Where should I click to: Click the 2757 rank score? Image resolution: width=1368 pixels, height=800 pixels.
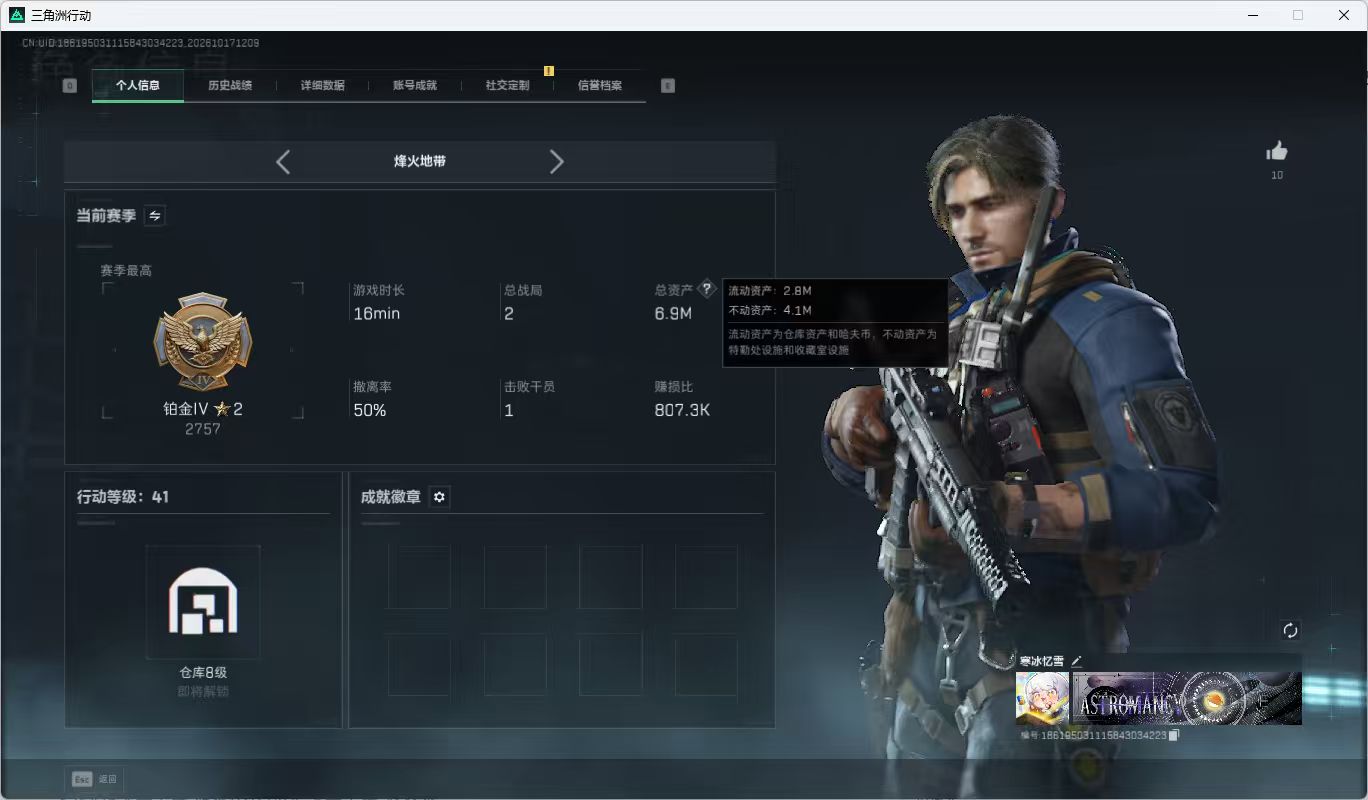(203, 429)
